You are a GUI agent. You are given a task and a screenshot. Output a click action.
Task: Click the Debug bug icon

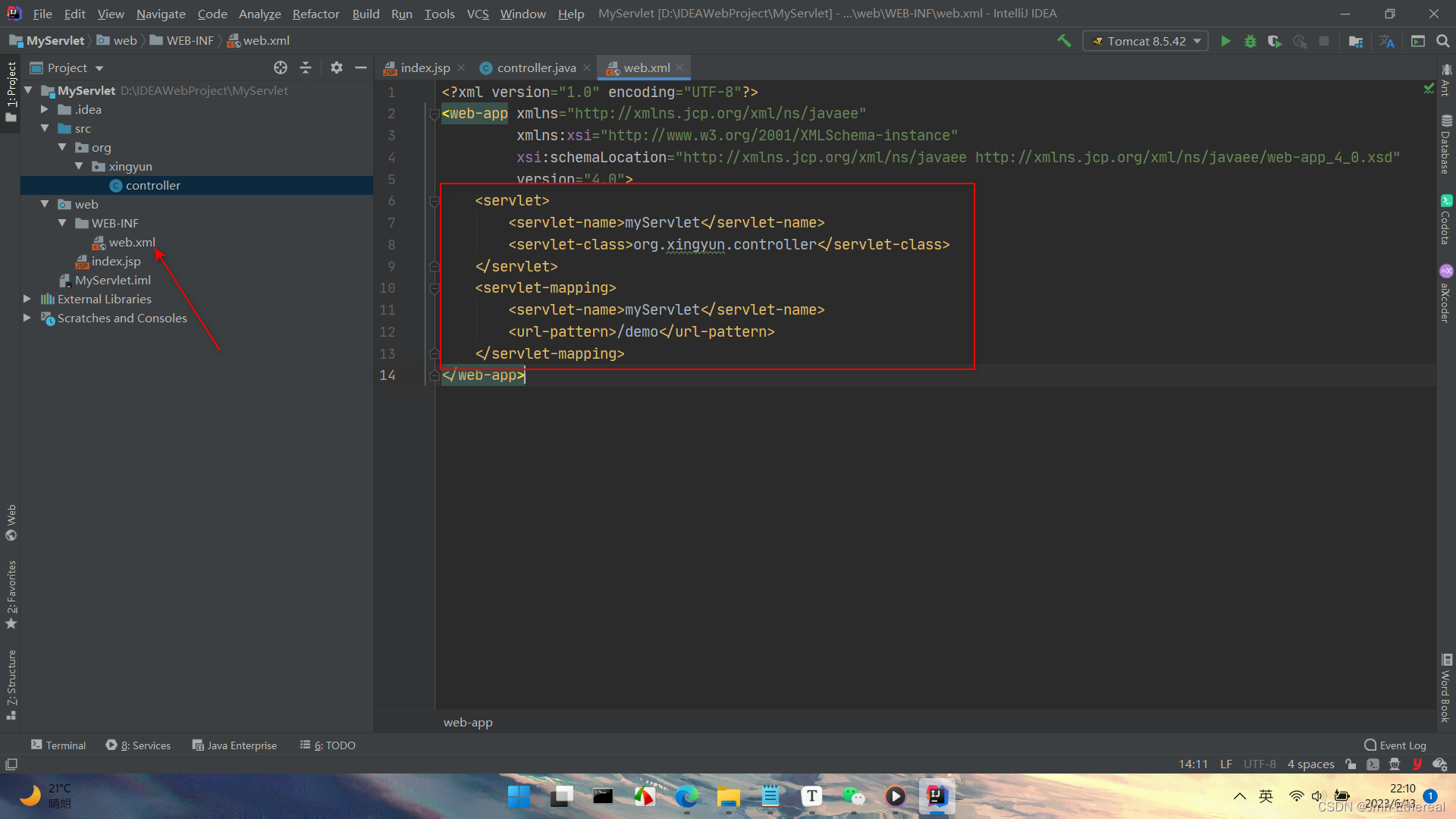point(1250,41)
